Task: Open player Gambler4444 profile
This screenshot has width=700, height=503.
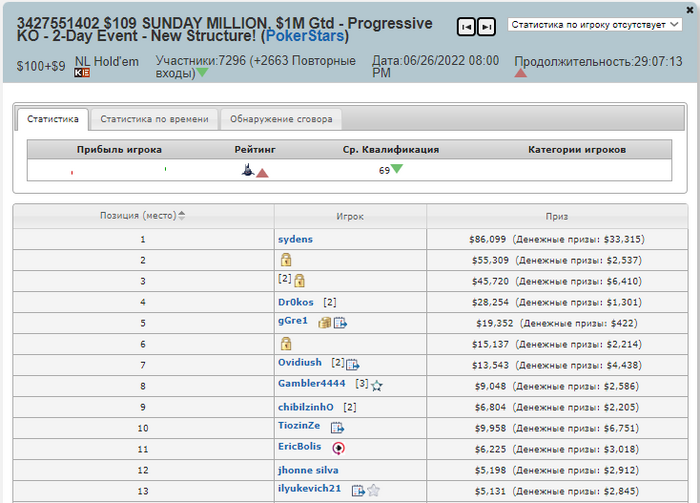Action: click(312, 383)
